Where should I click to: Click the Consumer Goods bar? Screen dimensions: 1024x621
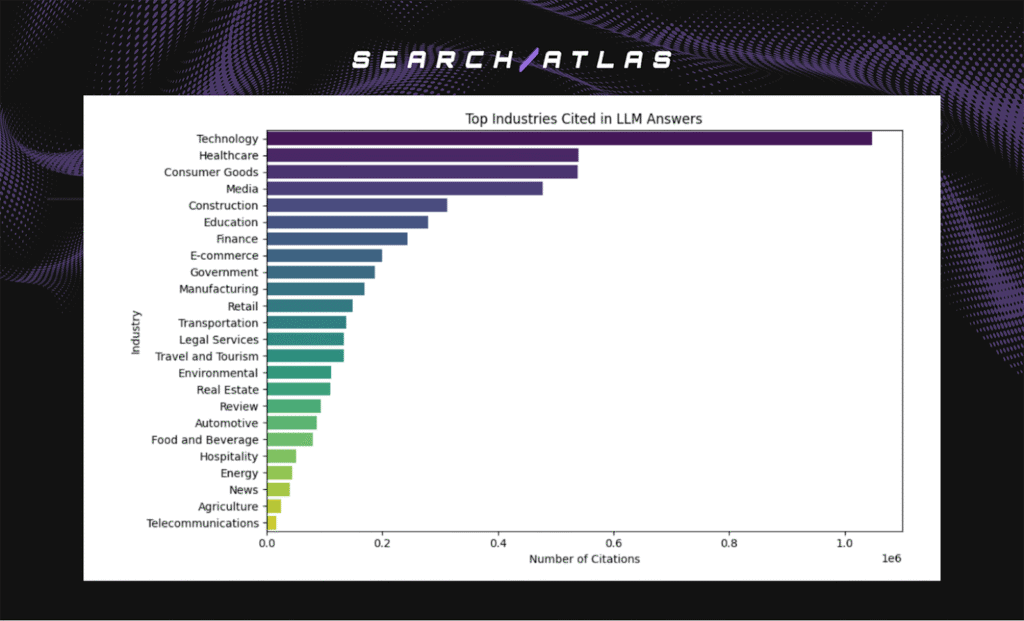click(x=420, y=172)
